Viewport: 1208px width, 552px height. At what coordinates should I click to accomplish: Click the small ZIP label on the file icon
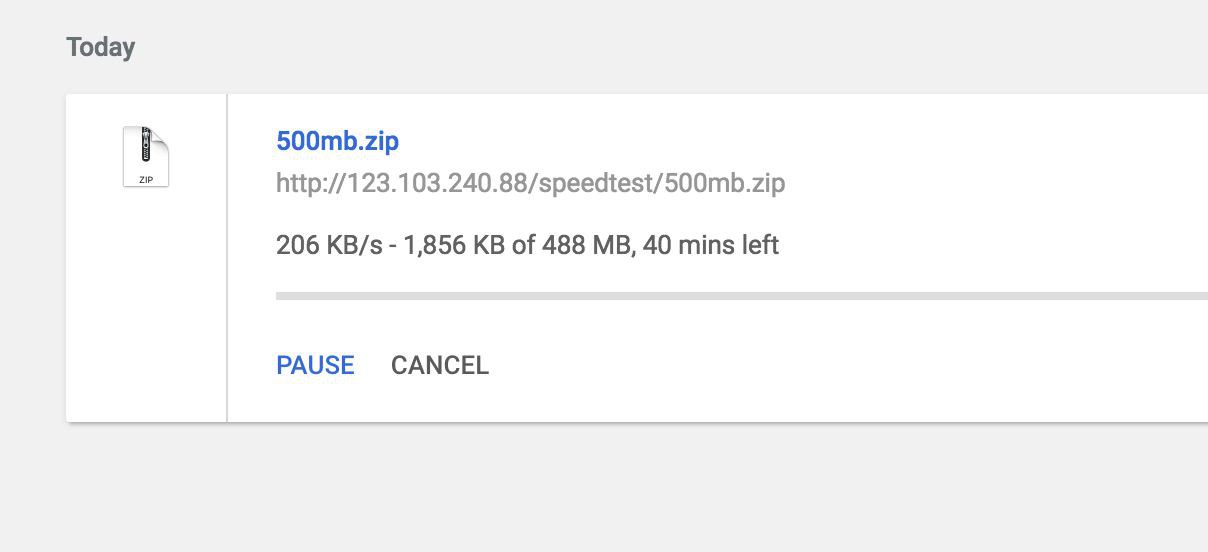click(x=146, y=180)
